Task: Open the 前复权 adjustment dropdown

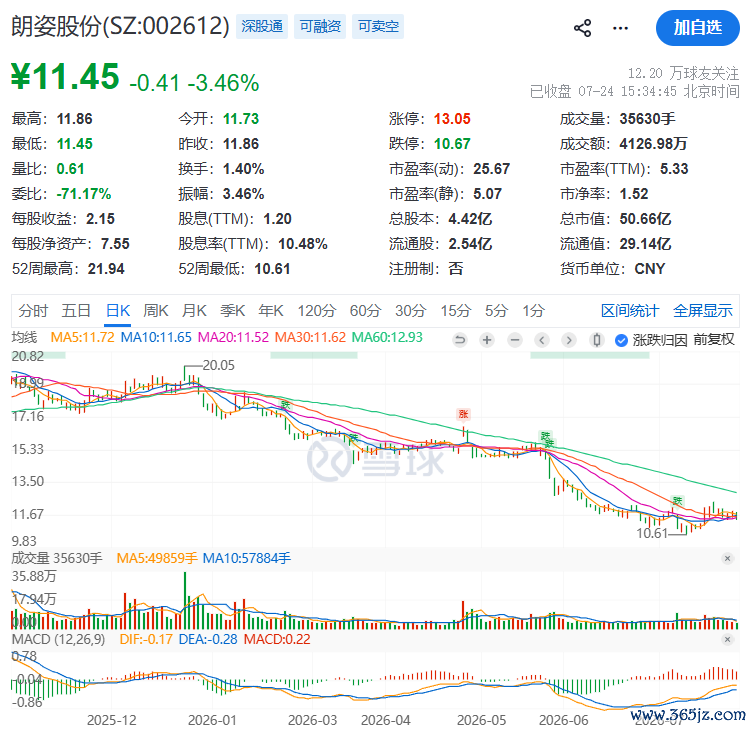Action: click(x=714, y=340)
